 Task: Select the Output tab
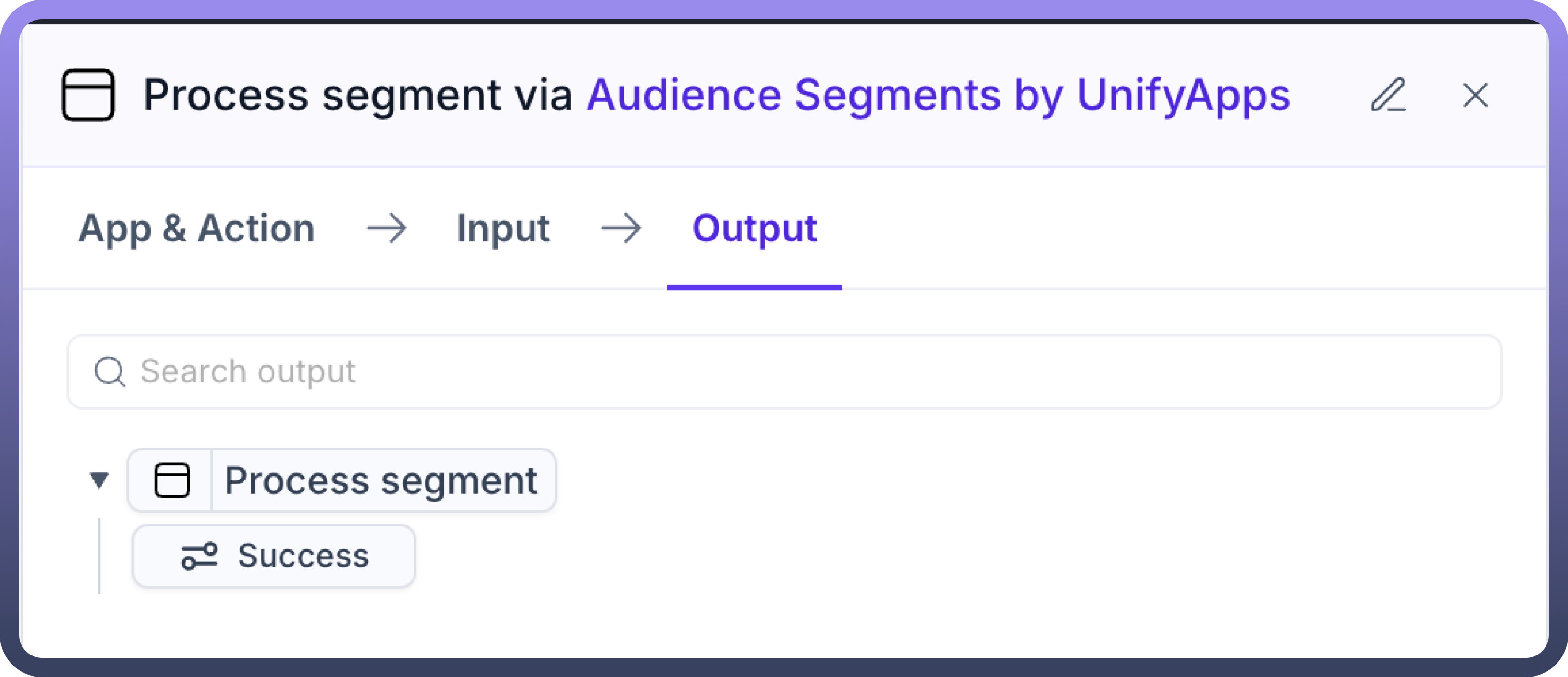(x=754, y=229)
